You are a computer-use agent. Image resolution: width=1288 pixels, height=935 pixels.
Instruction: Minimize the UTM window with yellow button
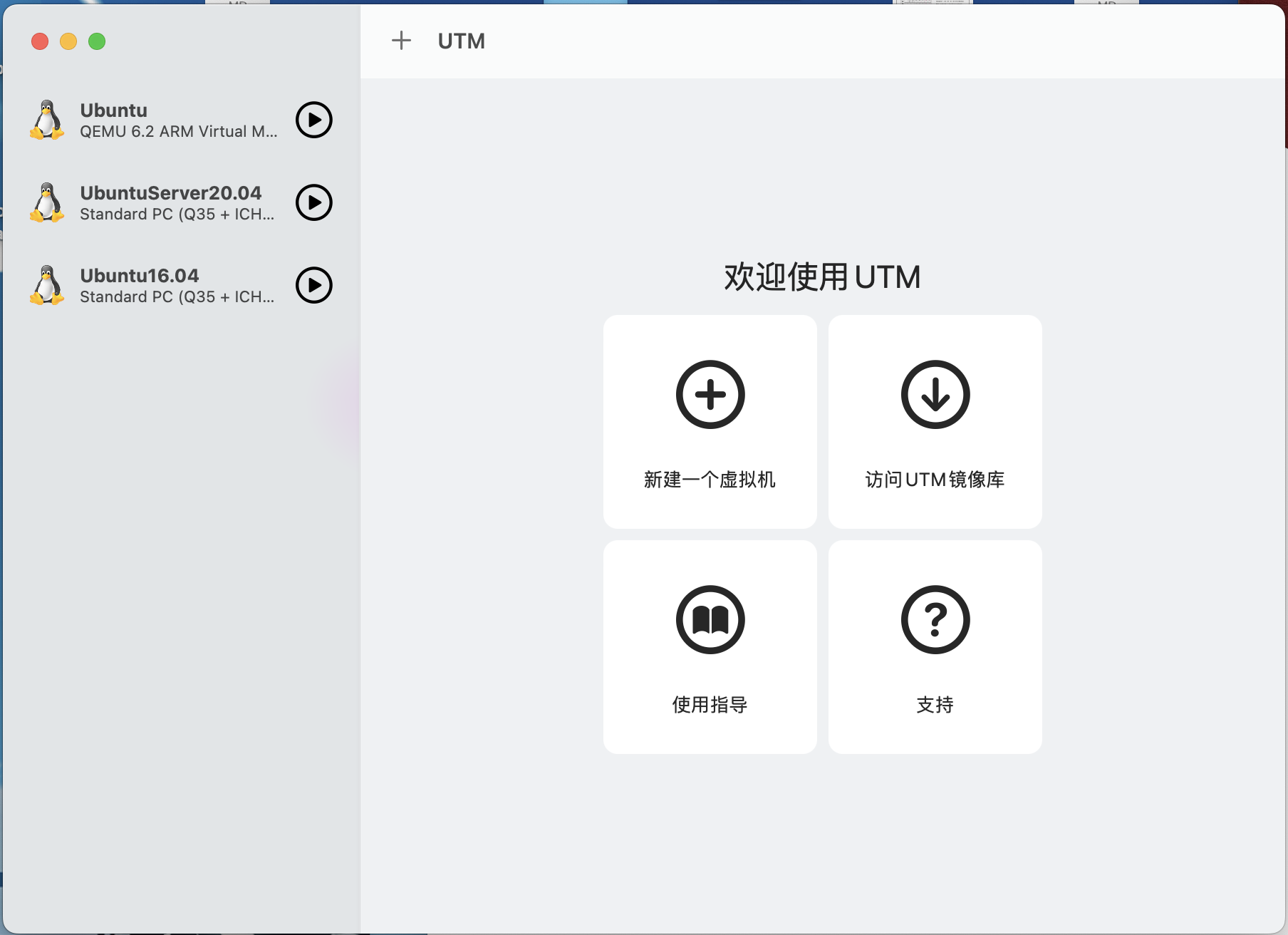(68, 41)
